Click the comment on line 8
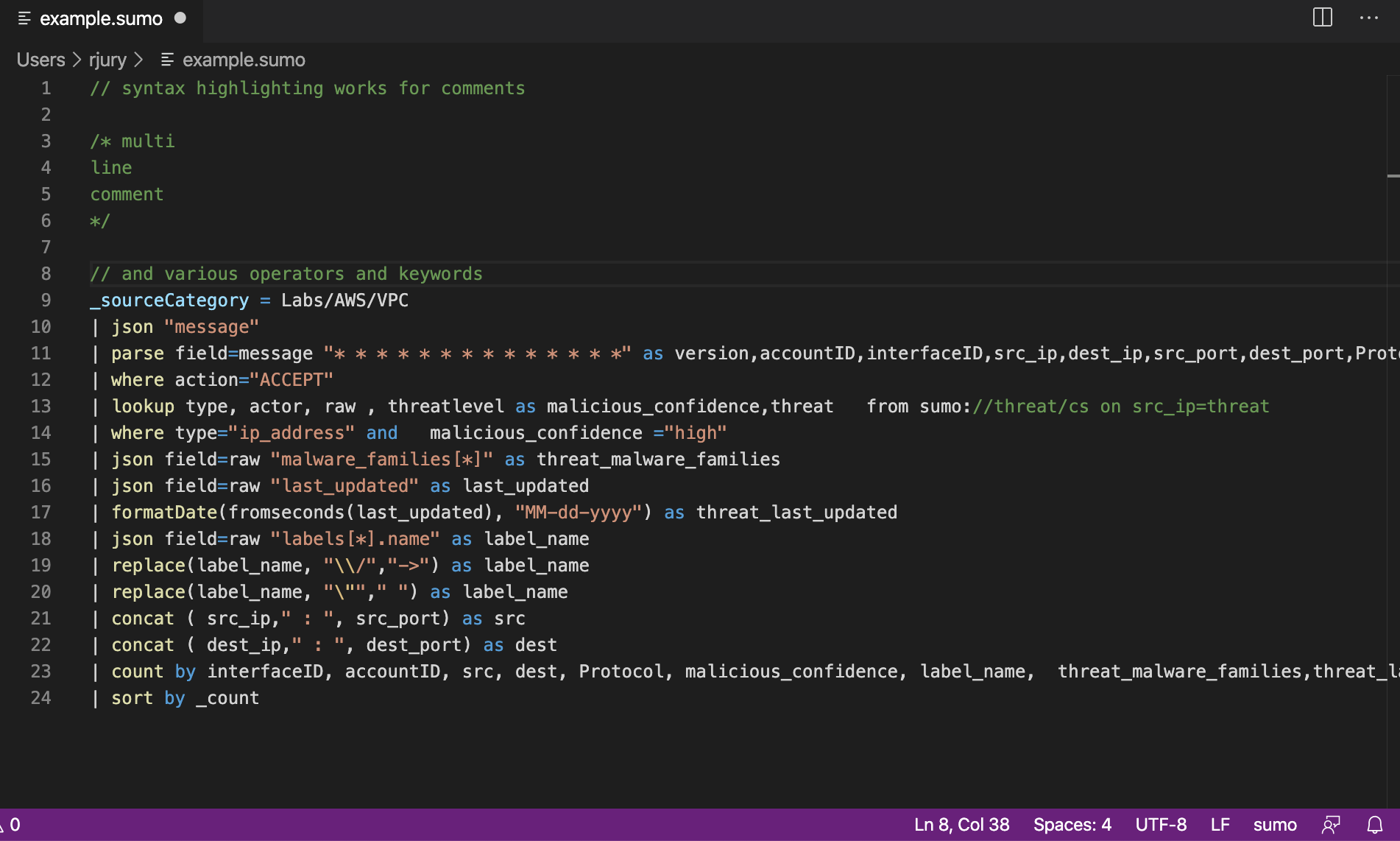1400x841 pixels. [286, 274]
